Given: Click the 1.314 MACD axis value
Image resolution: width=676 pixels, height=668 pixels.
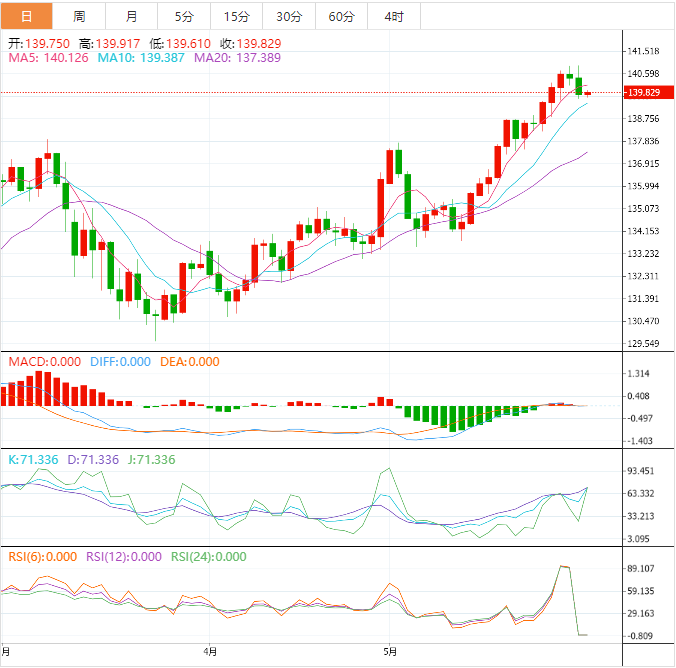Looking at the screenshot, I should pos(638,373).
